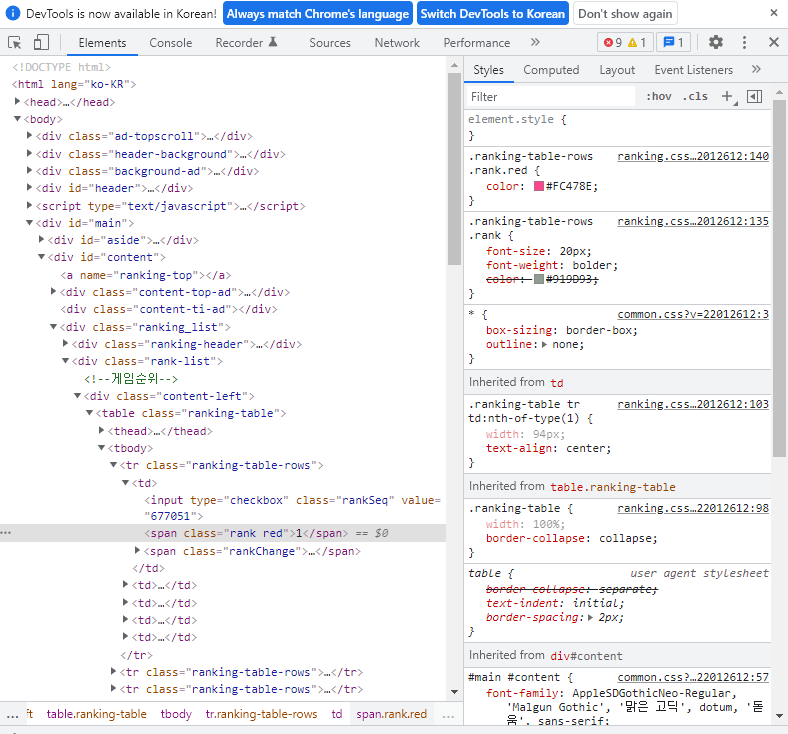This screenshot has width=788, height=734.
Task: Switch to the Computed styles tab
Action: tap(551, 70)
